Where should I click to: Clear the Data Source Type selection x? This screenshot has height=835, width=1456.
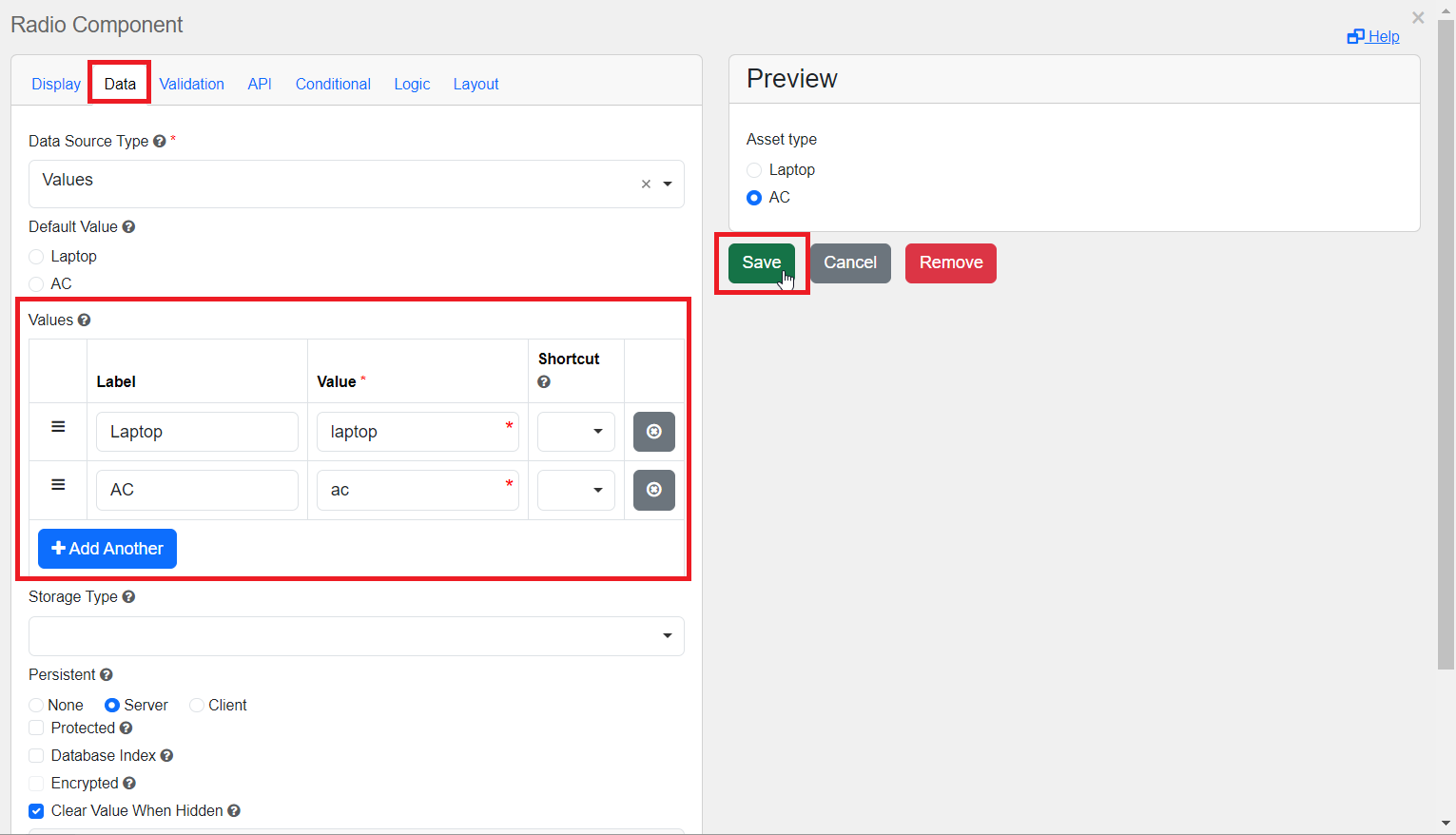tap(646, 184)
